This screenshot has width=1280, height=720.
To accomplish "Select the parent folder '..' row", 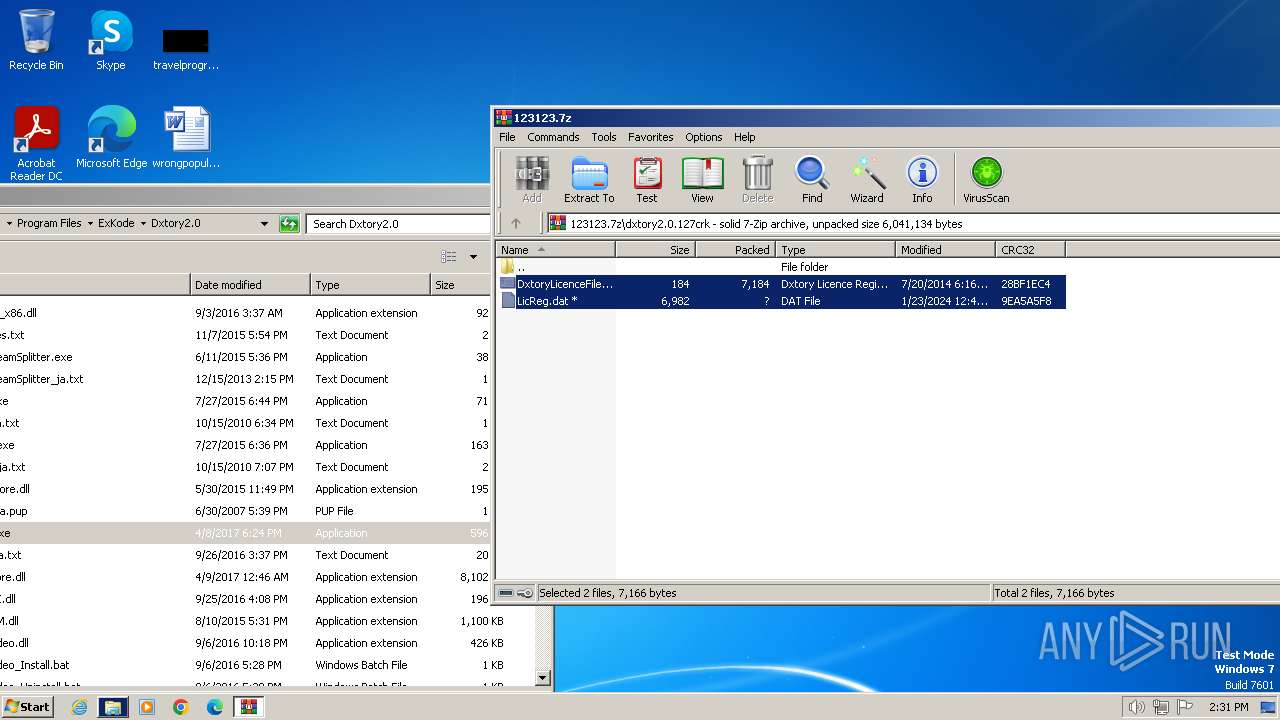I will (781, 267).
